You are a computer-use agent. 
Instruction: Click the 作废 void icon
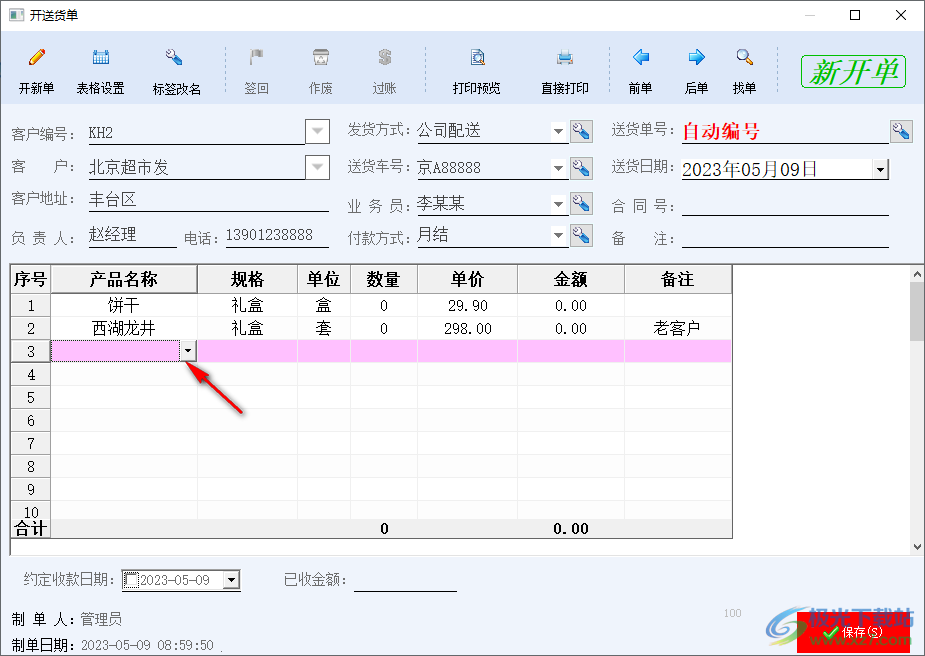[x=320, y=57]
